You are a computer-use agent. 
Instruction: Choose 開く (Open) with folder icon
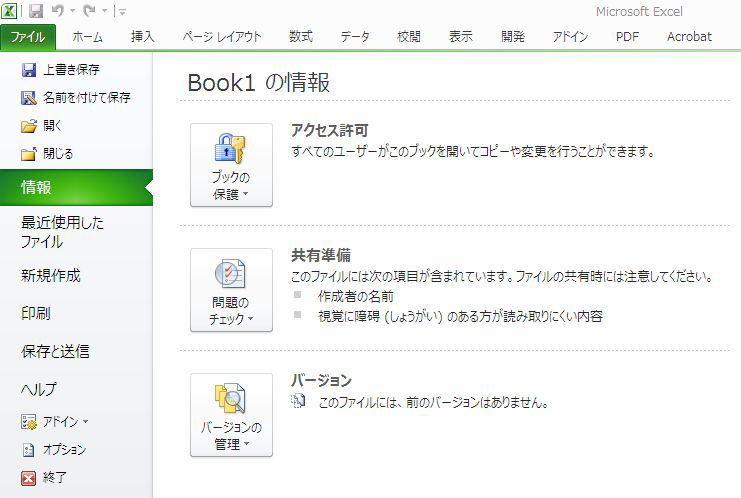(42, 126)
